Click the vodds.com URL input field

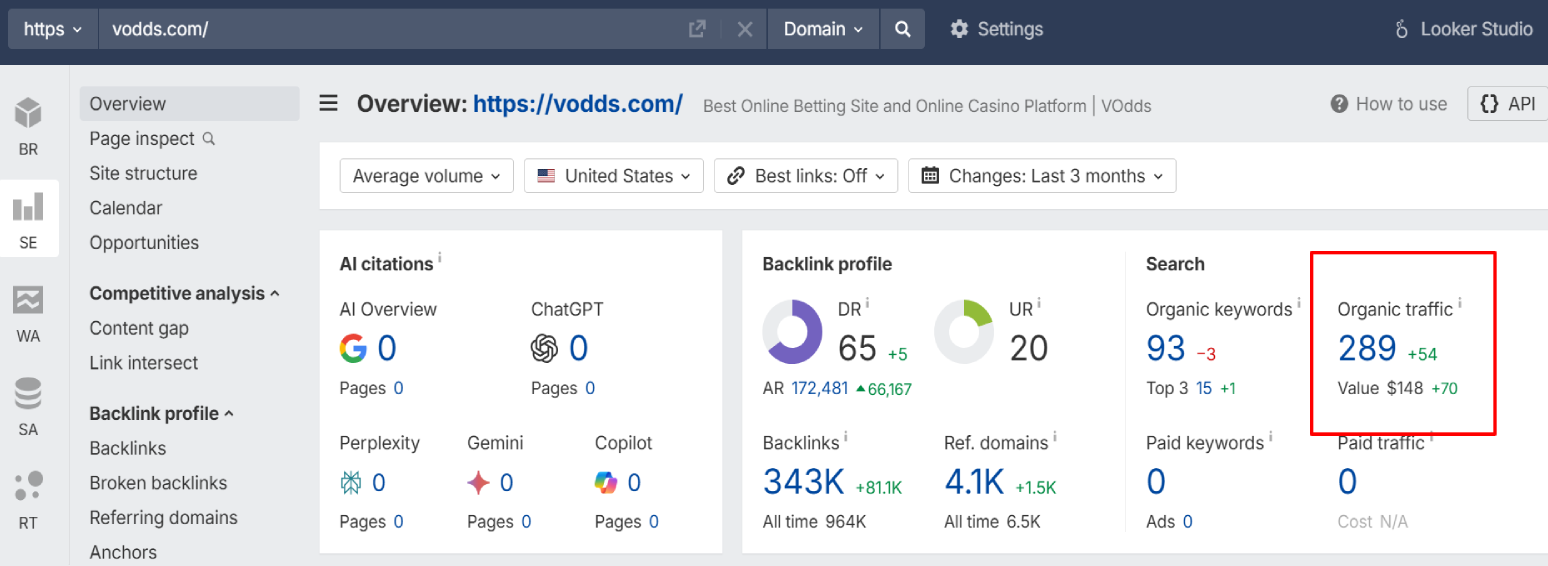point(390,29)
